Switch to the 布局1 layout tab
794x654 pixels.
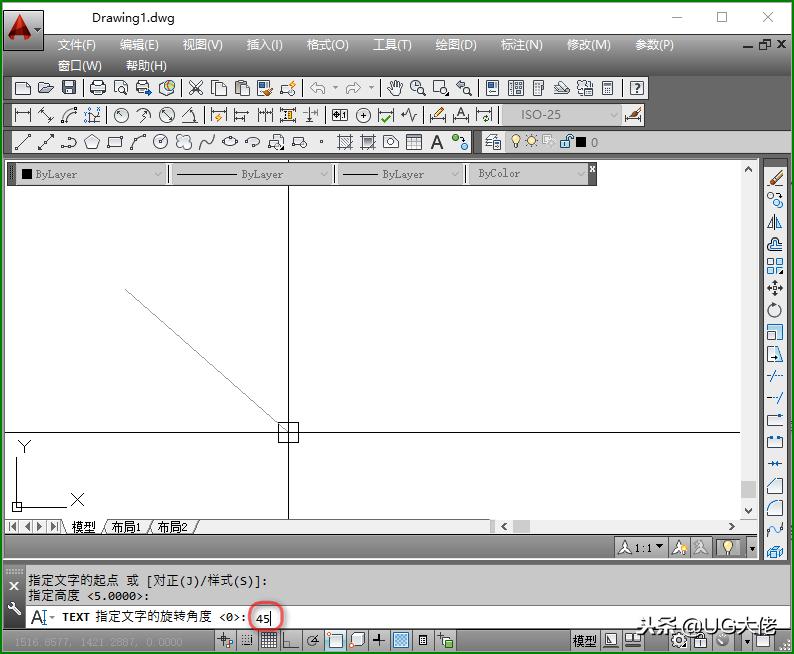126,527
